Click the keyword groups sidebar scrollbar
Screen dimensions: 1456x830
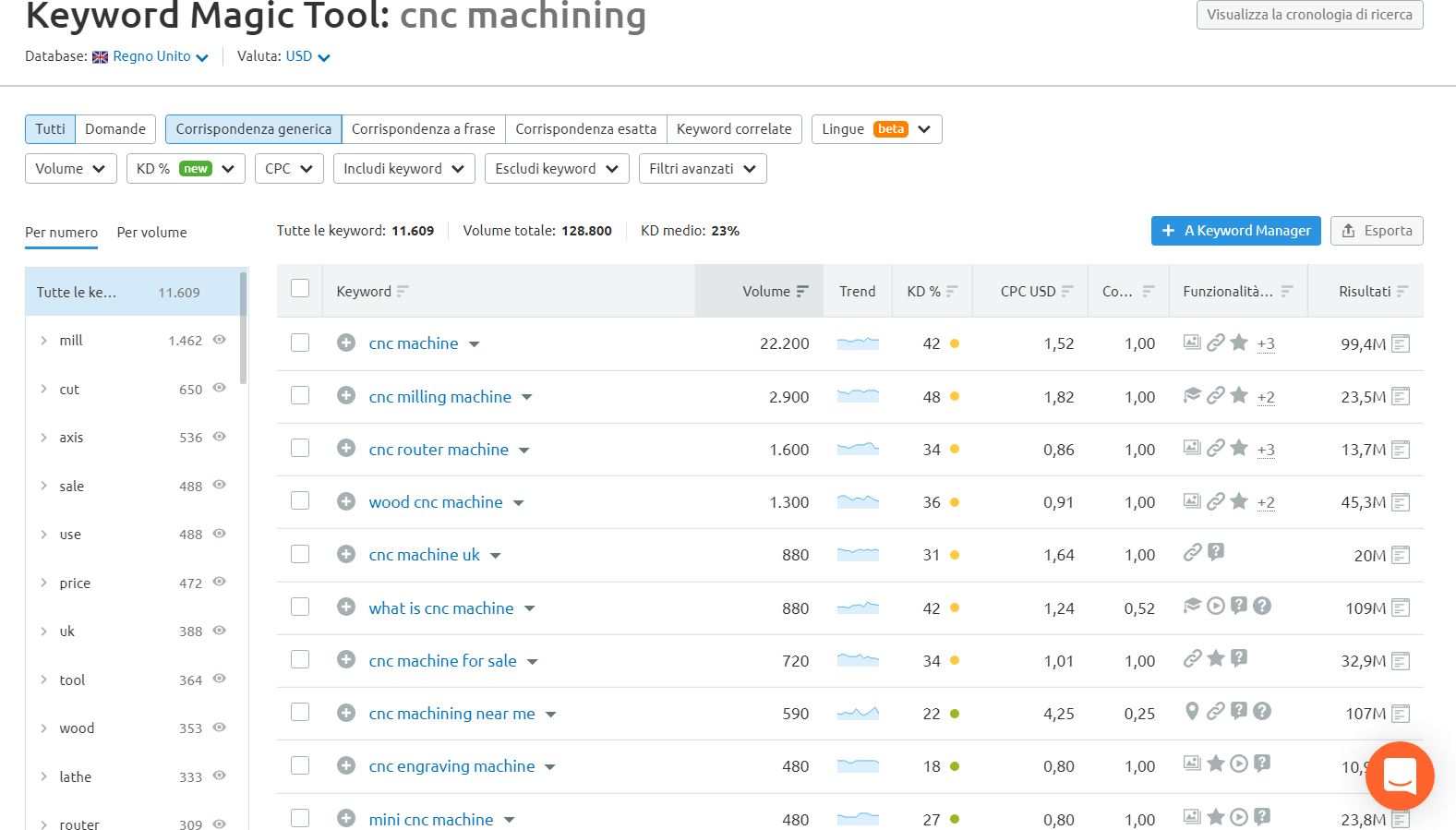244,328
